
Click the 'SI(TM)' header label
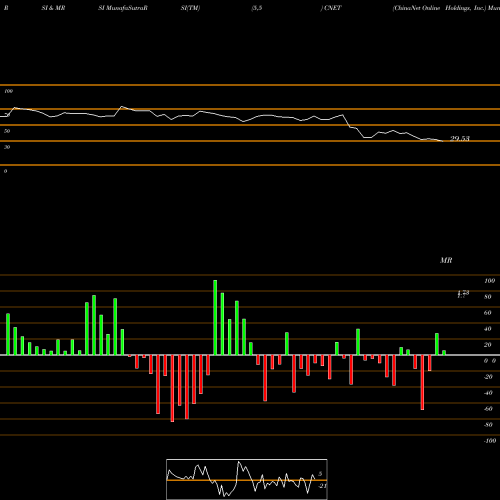point(190,8)
